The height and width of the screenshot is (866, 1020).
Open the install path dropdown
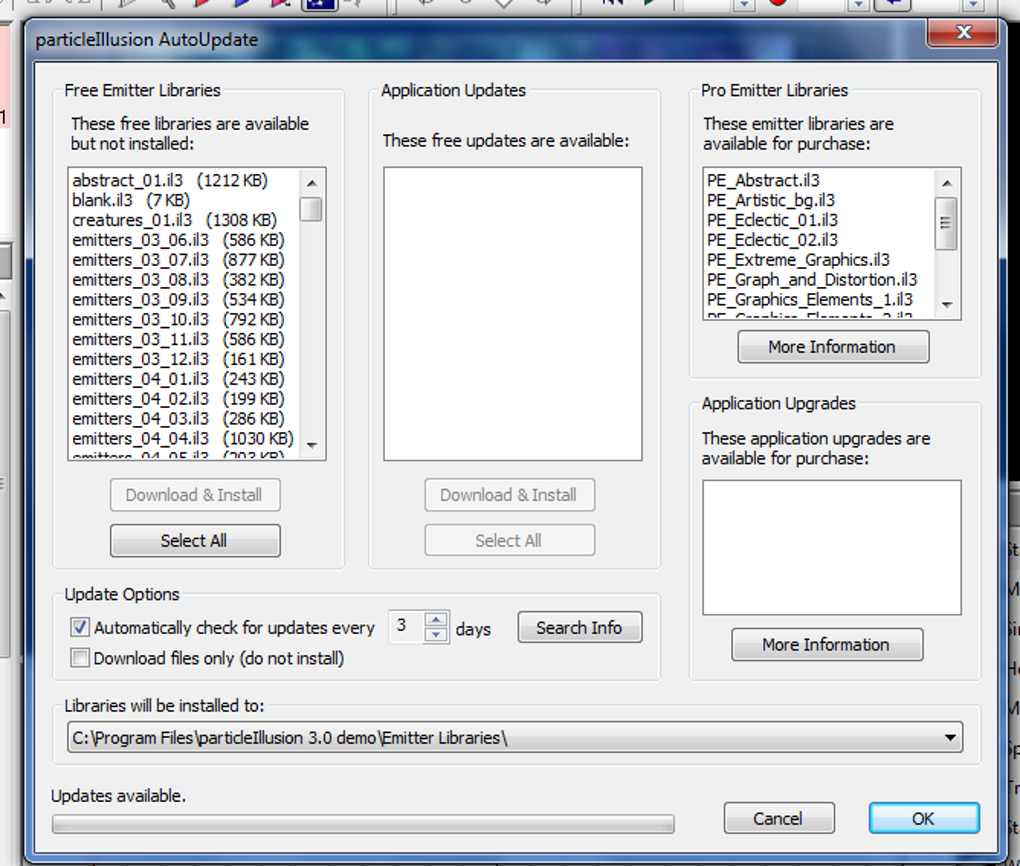coord(950,738)
